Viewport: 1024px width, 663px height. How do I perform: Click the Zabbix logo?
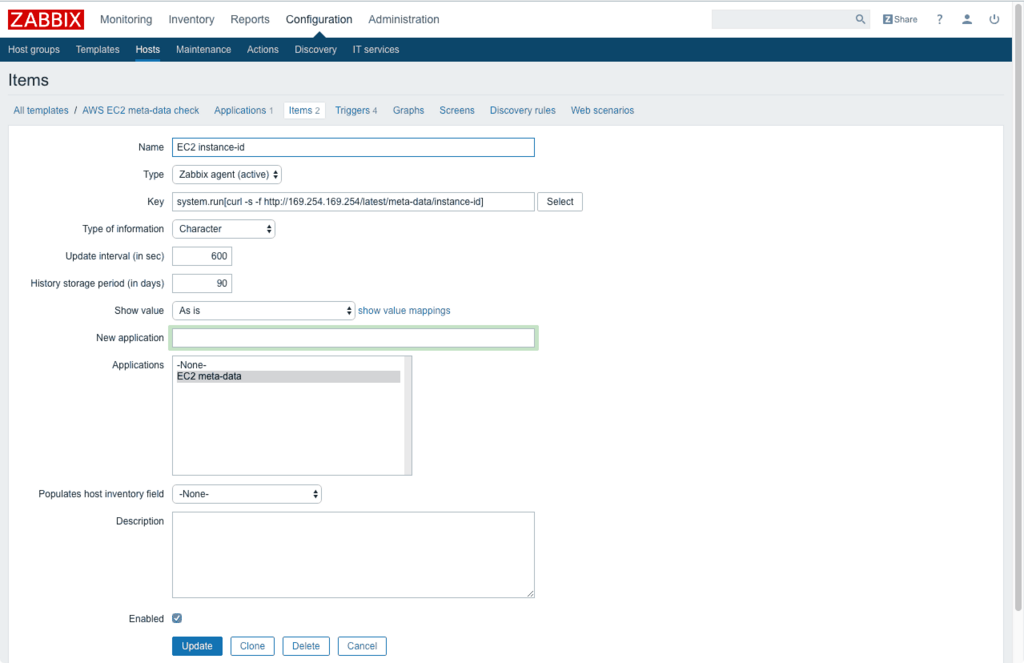[x=46, y=20]
